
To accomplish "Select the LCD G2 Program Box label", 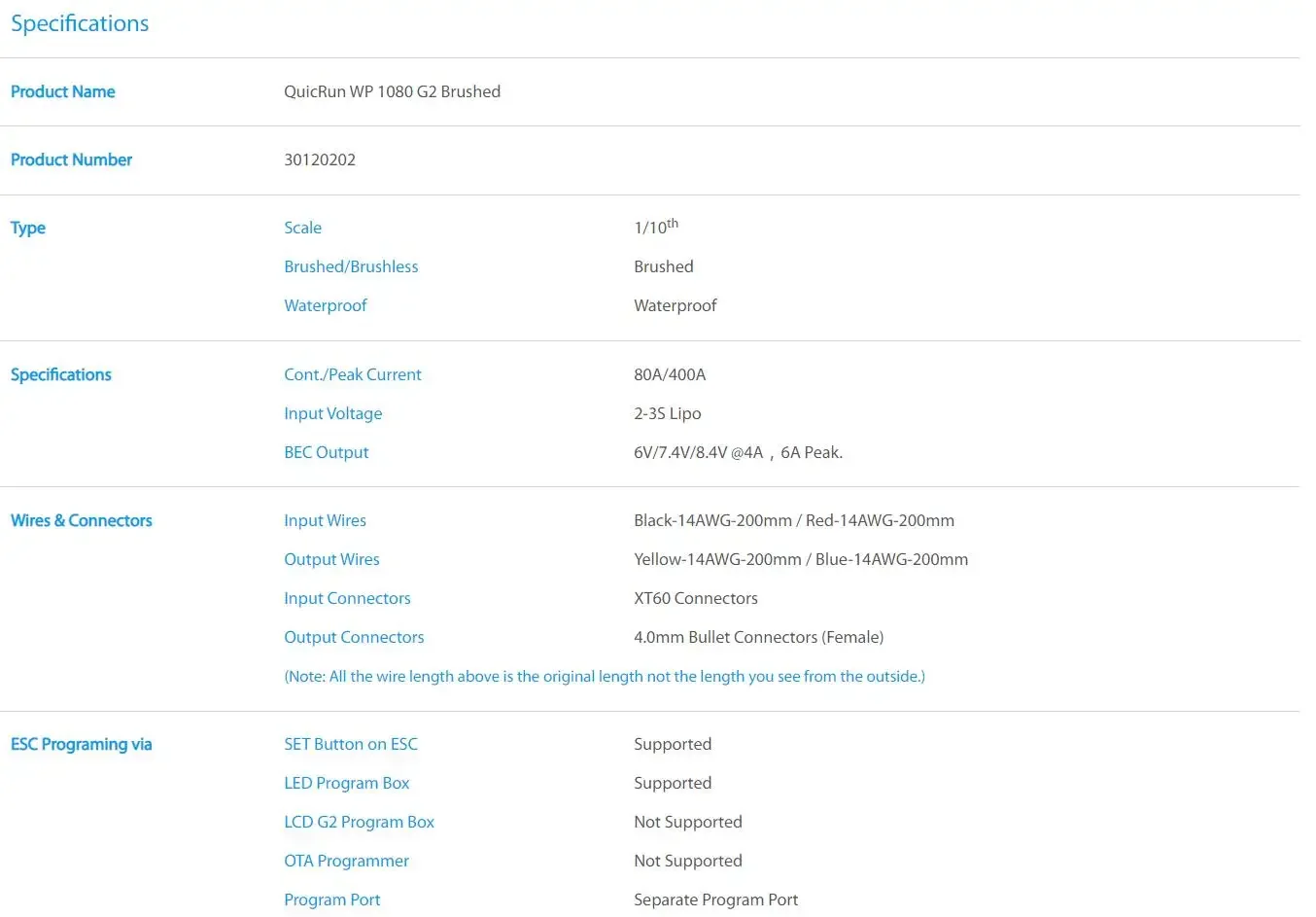I will tap(359, 822).
